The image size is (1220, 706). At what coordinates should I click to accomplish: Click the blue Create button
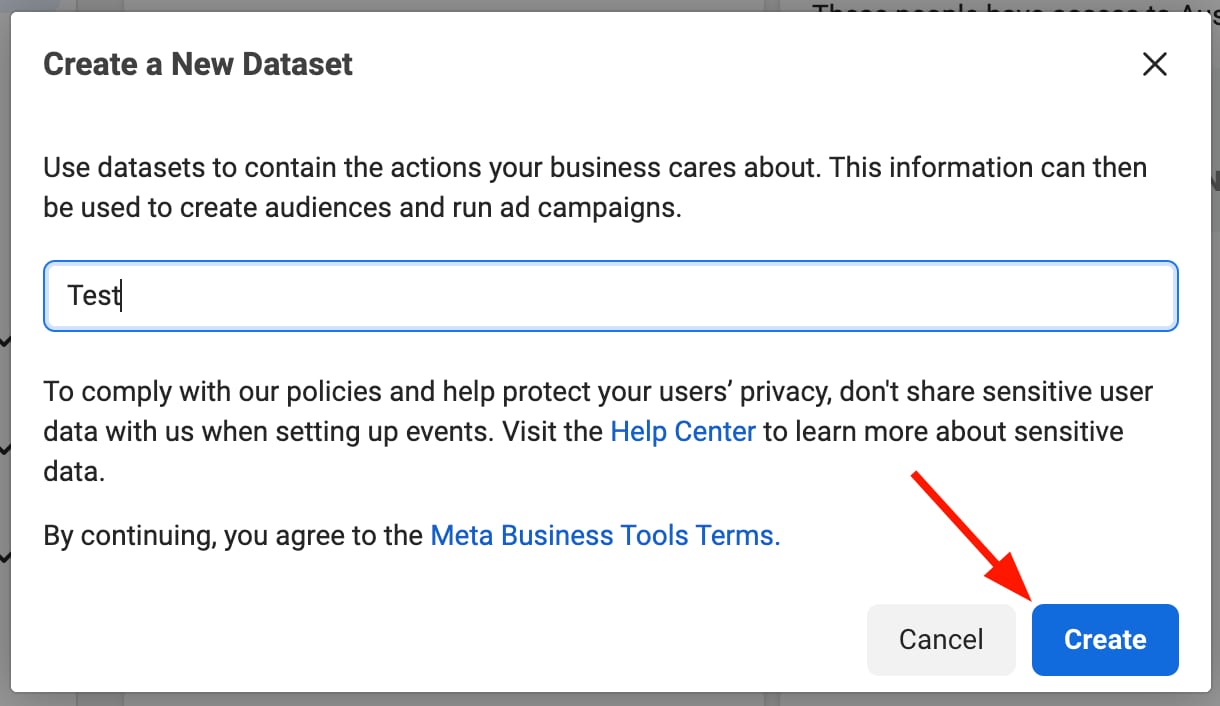click(x=1105, y=639)
